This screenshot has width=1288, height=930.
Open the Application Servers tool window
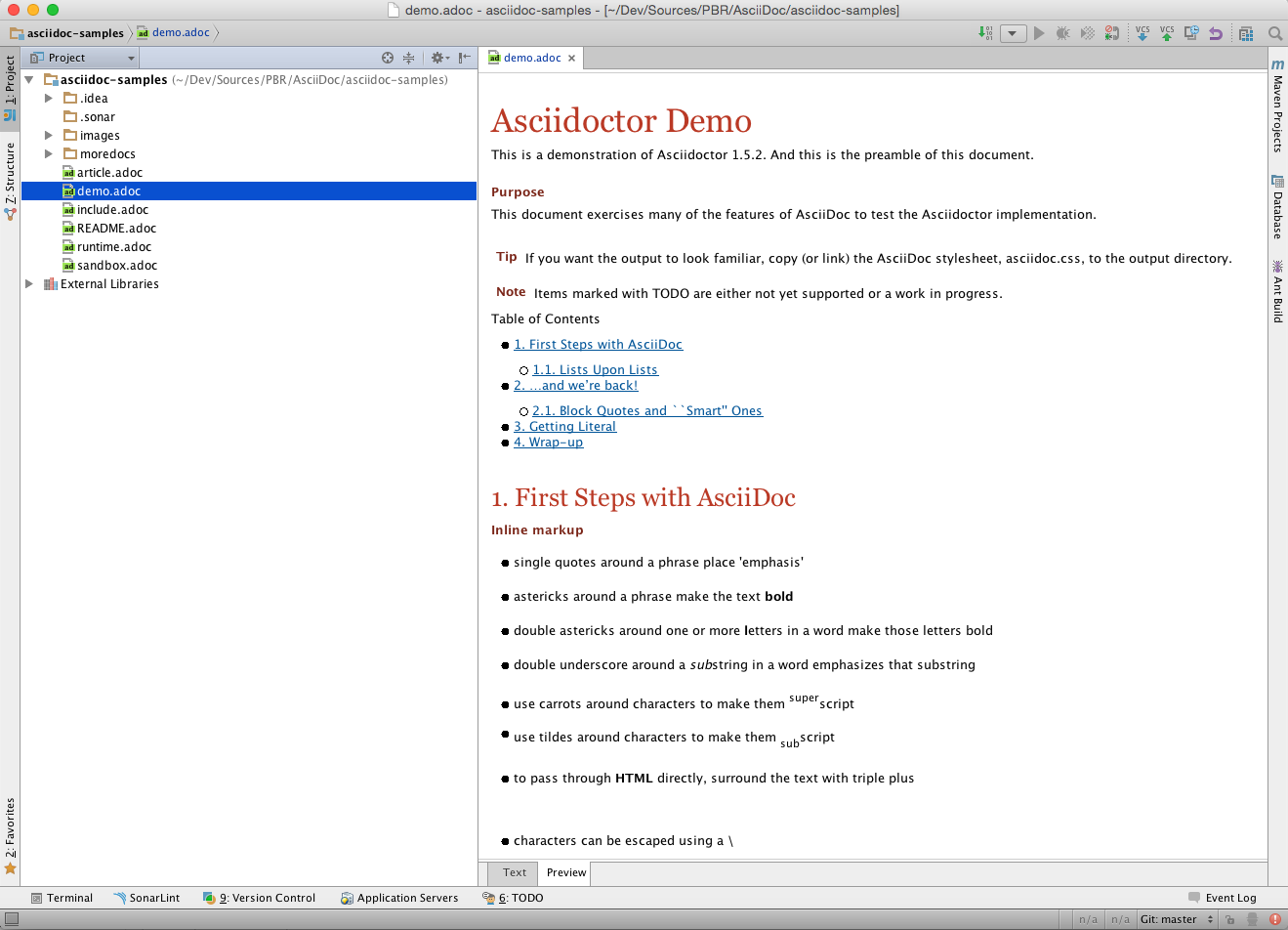click(x=399, y=898)
